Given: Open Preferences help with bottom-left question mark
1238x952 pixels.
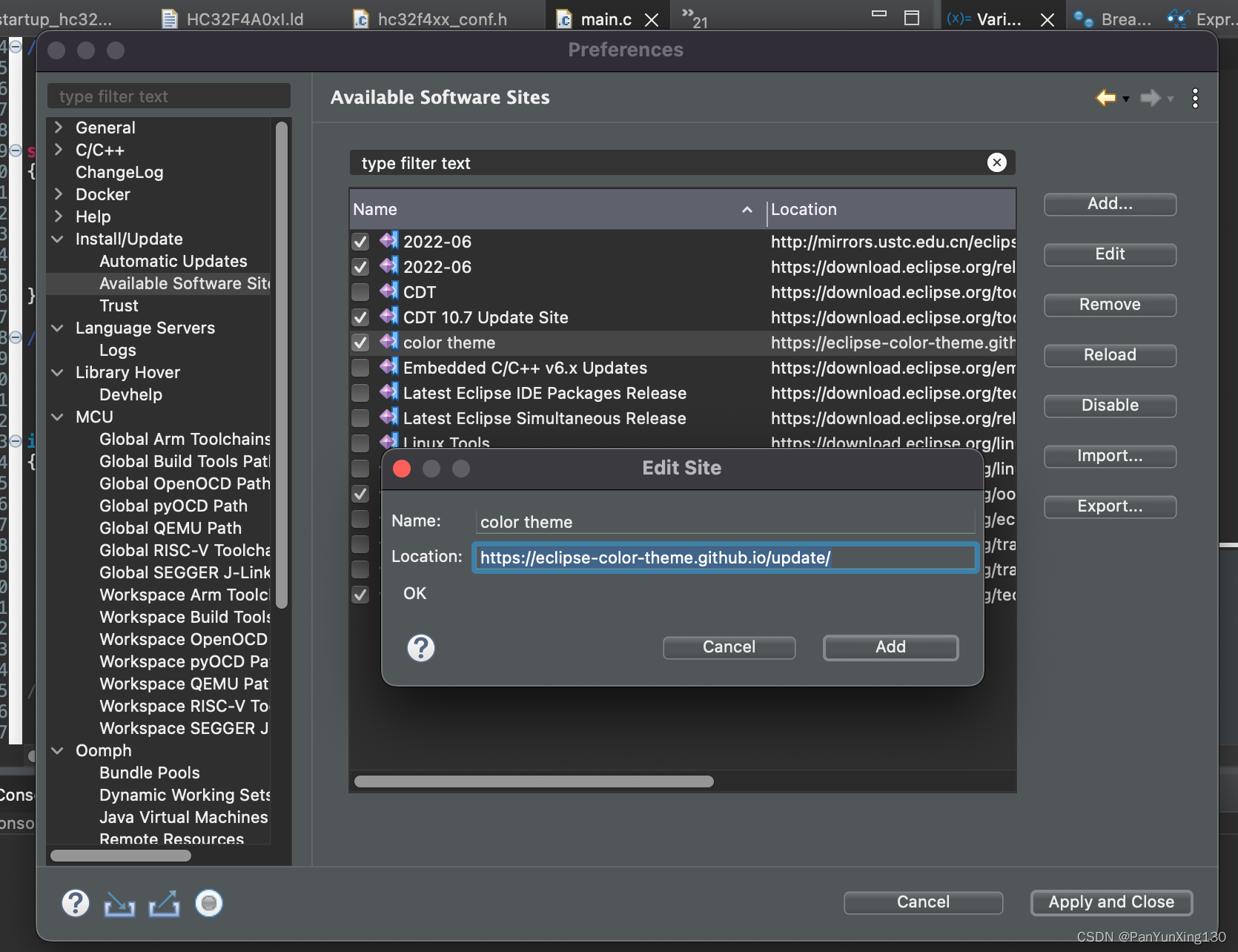Looking at the screenshot, I should pyautogui.click(x=75, y=903).
